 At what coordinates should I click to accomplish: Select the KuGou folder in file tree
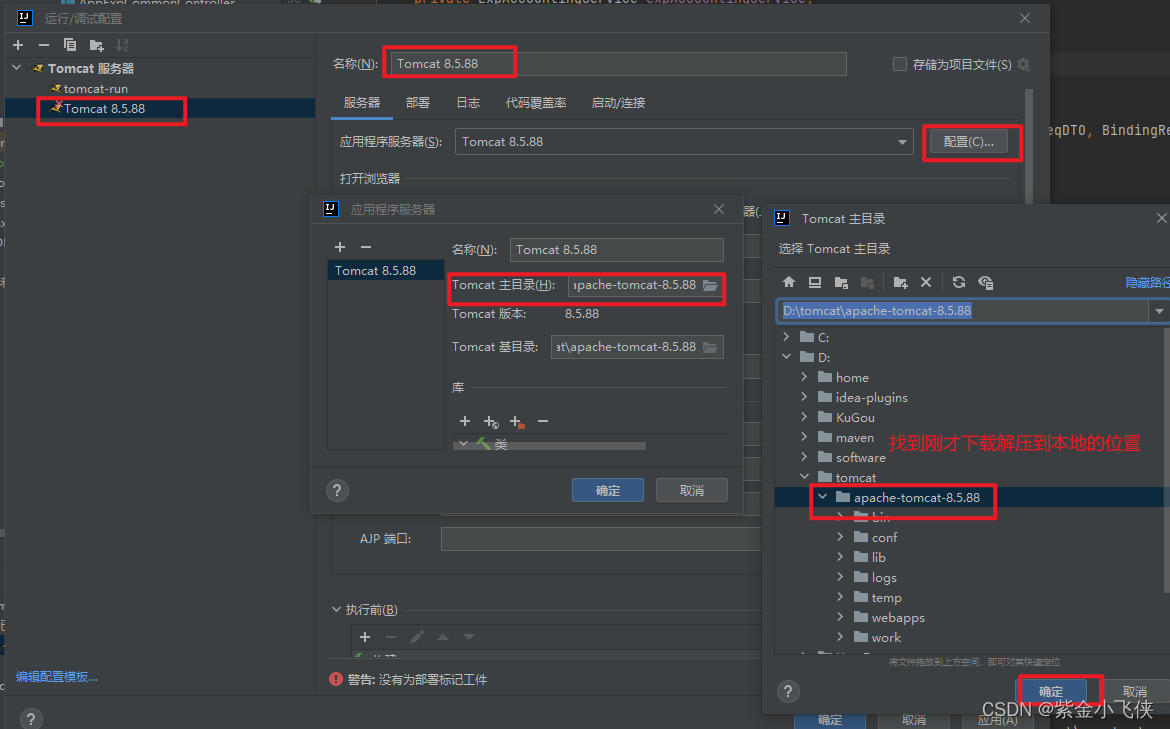855,417
